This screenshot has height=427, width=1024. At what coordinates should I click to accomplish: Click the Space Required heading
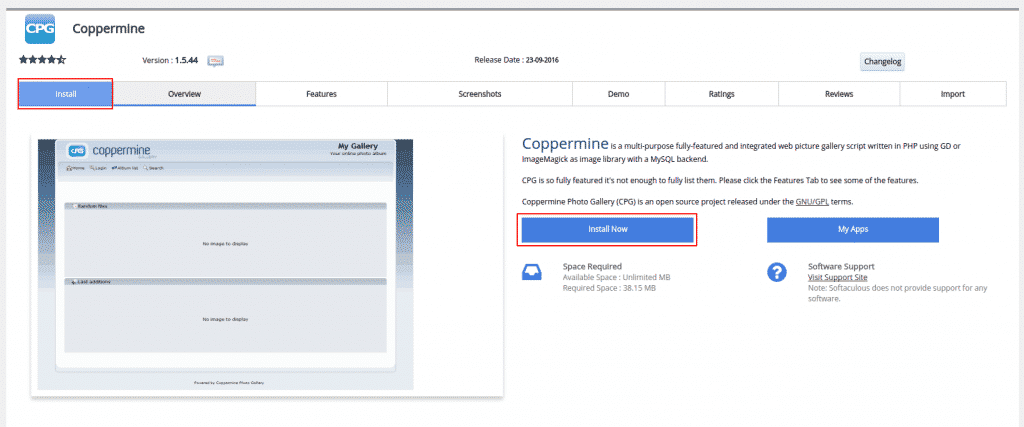pos(592,266)
